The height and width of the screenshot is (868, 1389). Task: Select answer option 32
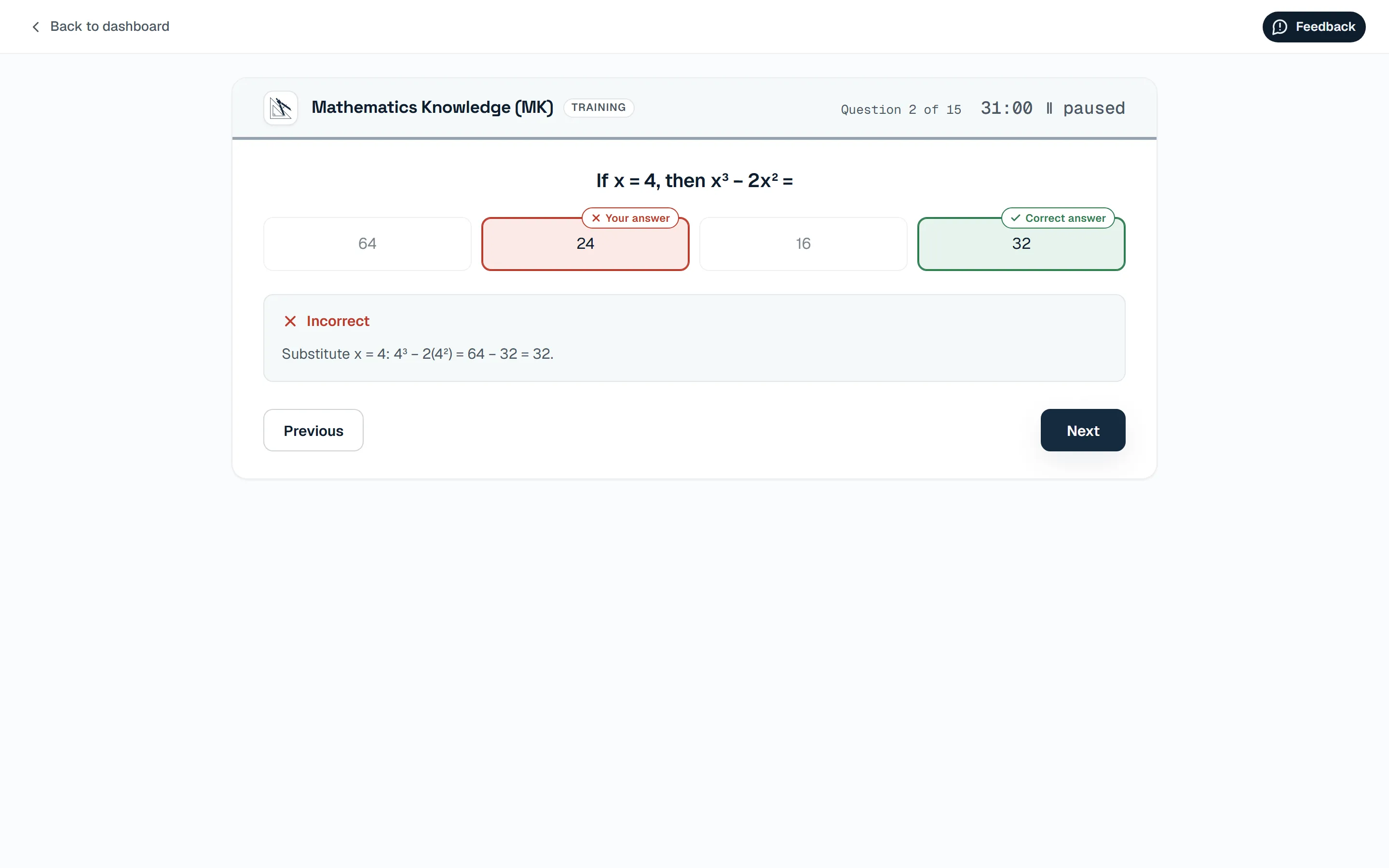pyautogui.click(x=1021, y=244)
